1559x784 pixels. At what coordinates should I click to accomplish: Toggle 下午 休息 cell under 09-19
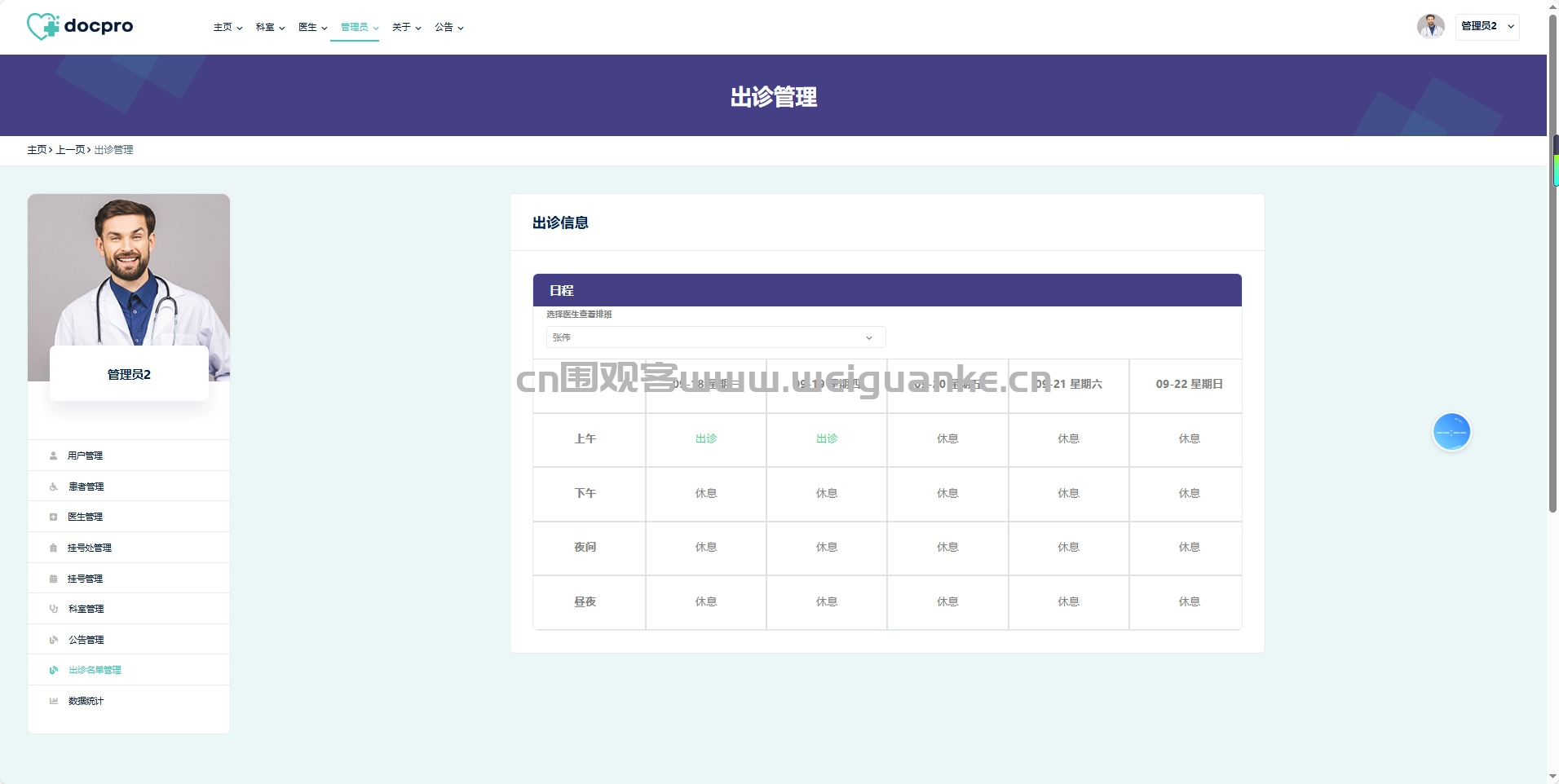coord(827,494)
